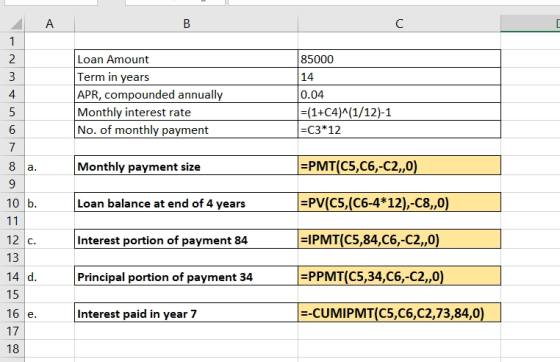
Task: Select row 12 header
Action: pyautogui.click(x=12, y=240)
